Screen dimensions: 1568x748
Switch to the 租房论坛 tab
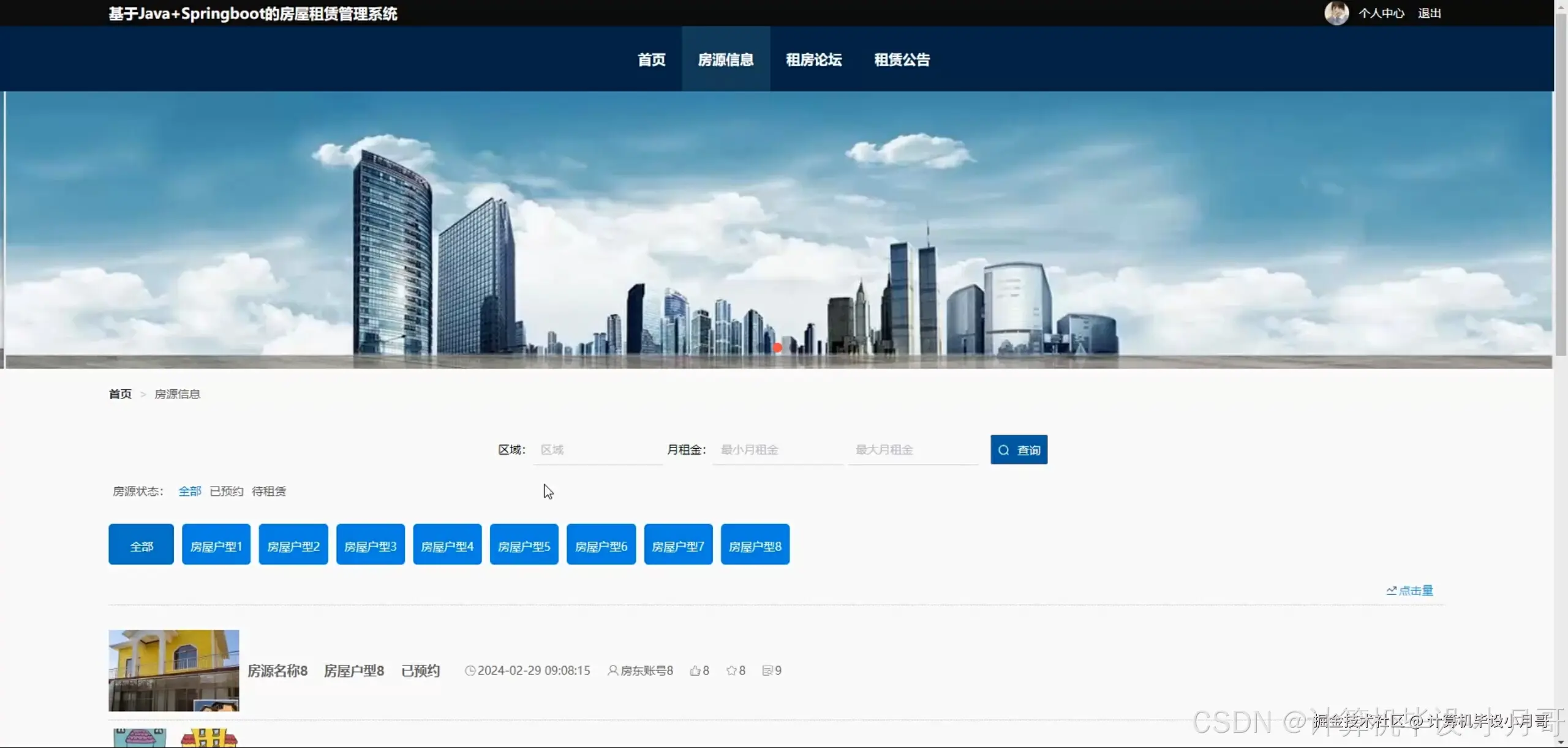pyautogui.click(x=813, y=59)
